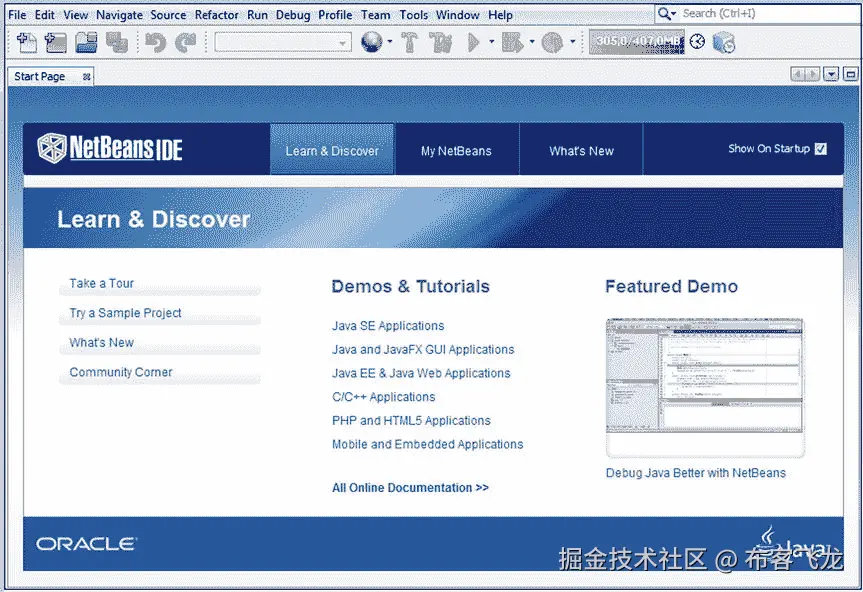The width and height of the screenshot is (863, 592).
Task: Click the Run Project play icon
Action: pos(473,42)
